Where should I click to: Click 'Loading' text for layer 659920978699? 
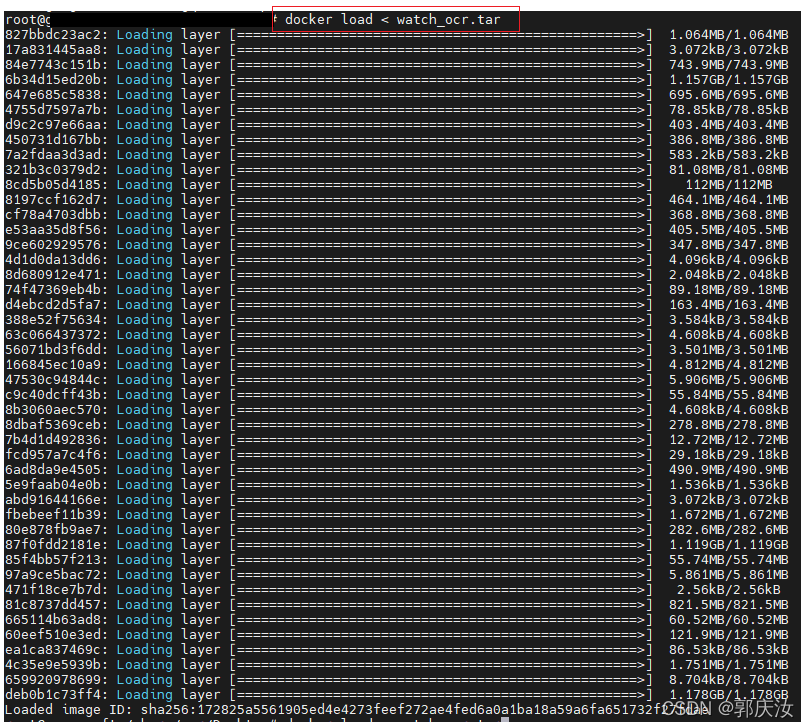pyautogui.click(x=145, y=679)
